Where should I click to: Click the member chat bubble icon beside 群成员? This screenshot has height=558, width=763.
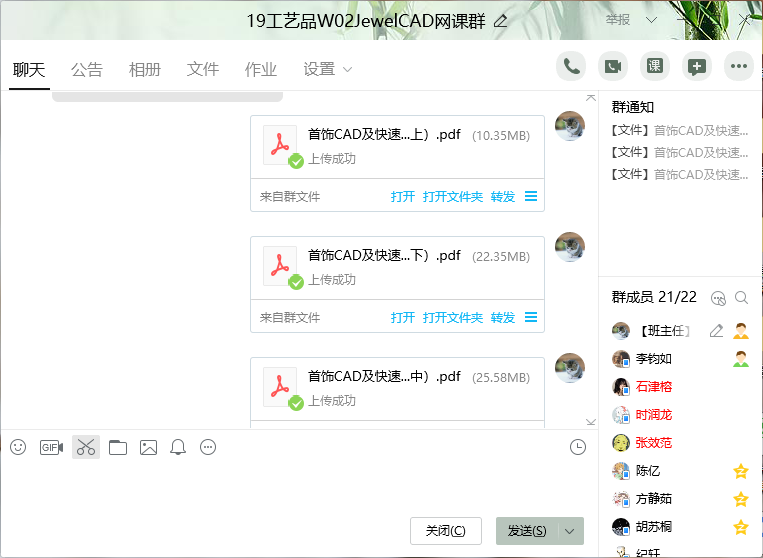tap(718, 298)
